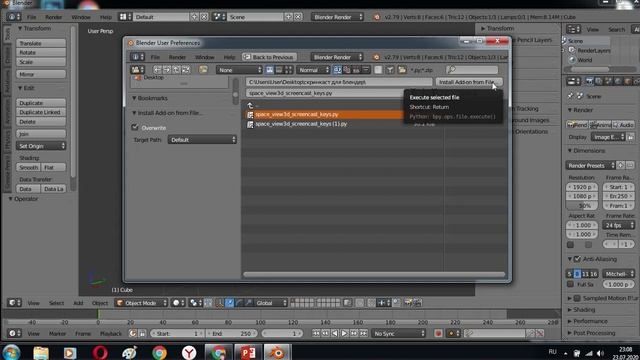The width and height of the screenshot is (640, 360).
Task: Open File menu in preferences window
Action: tap(155, 58)
